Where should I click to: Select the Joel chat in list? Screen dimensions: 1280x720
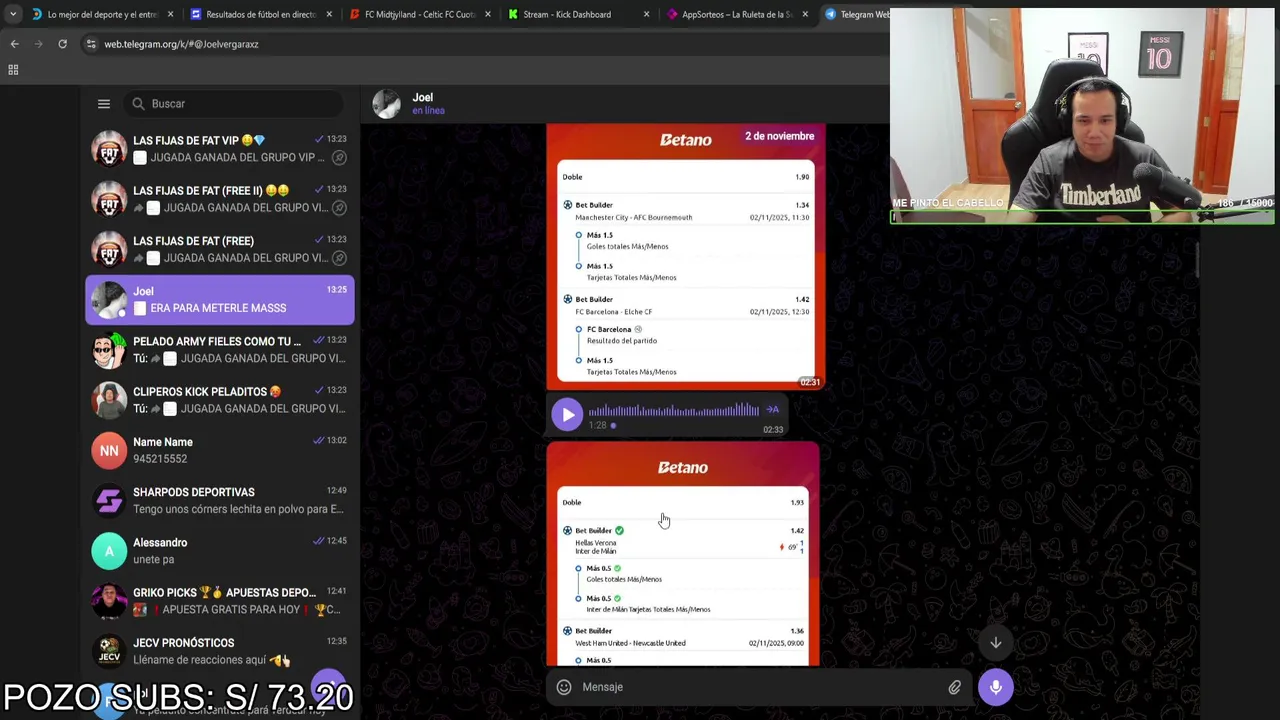220,300
